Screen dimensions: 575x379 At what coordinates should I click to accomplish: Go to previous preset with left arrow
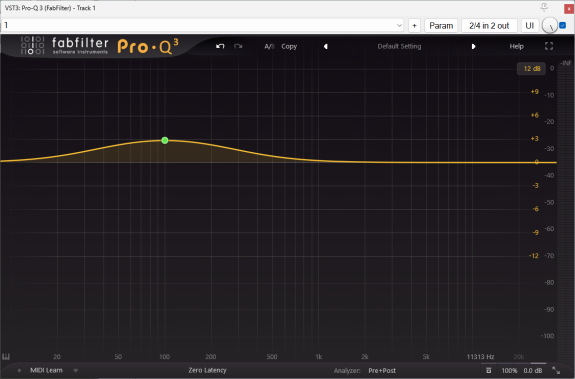pyautogui.click(x=325, y=47)
